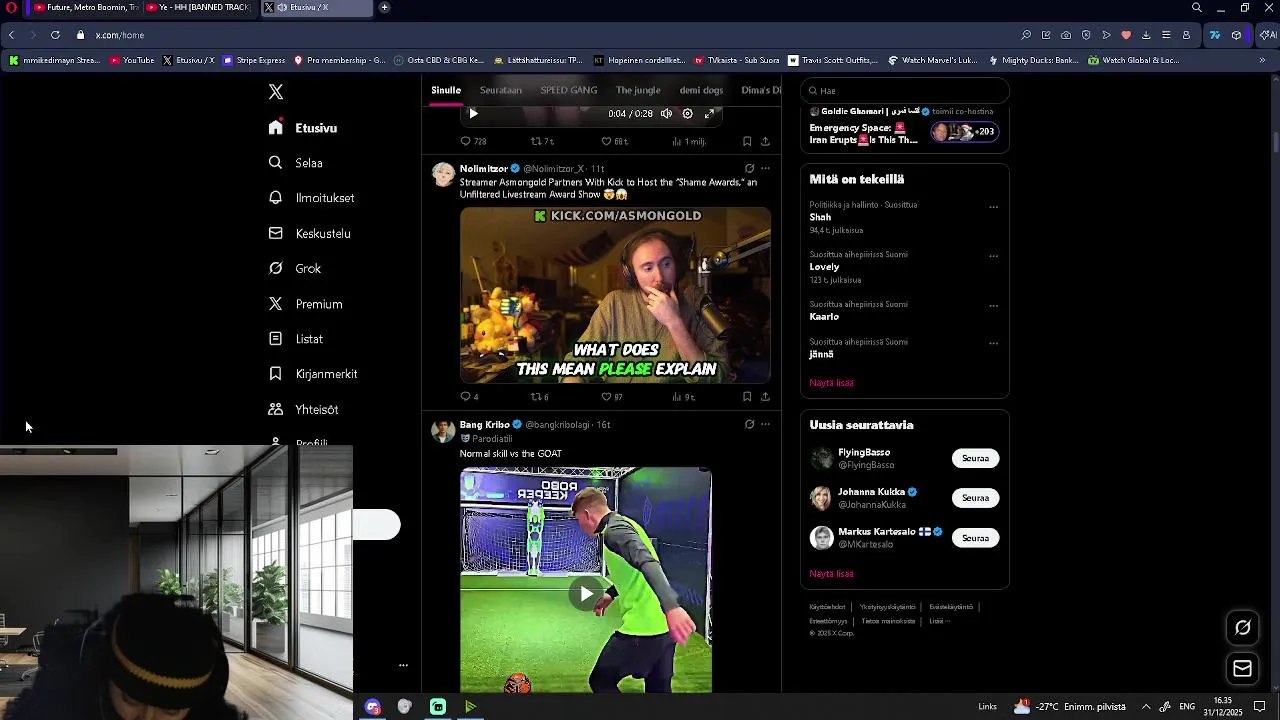Show hidden system tray icons
1280x720 pixels.
pyautogui.click(x=1146, y=707)
